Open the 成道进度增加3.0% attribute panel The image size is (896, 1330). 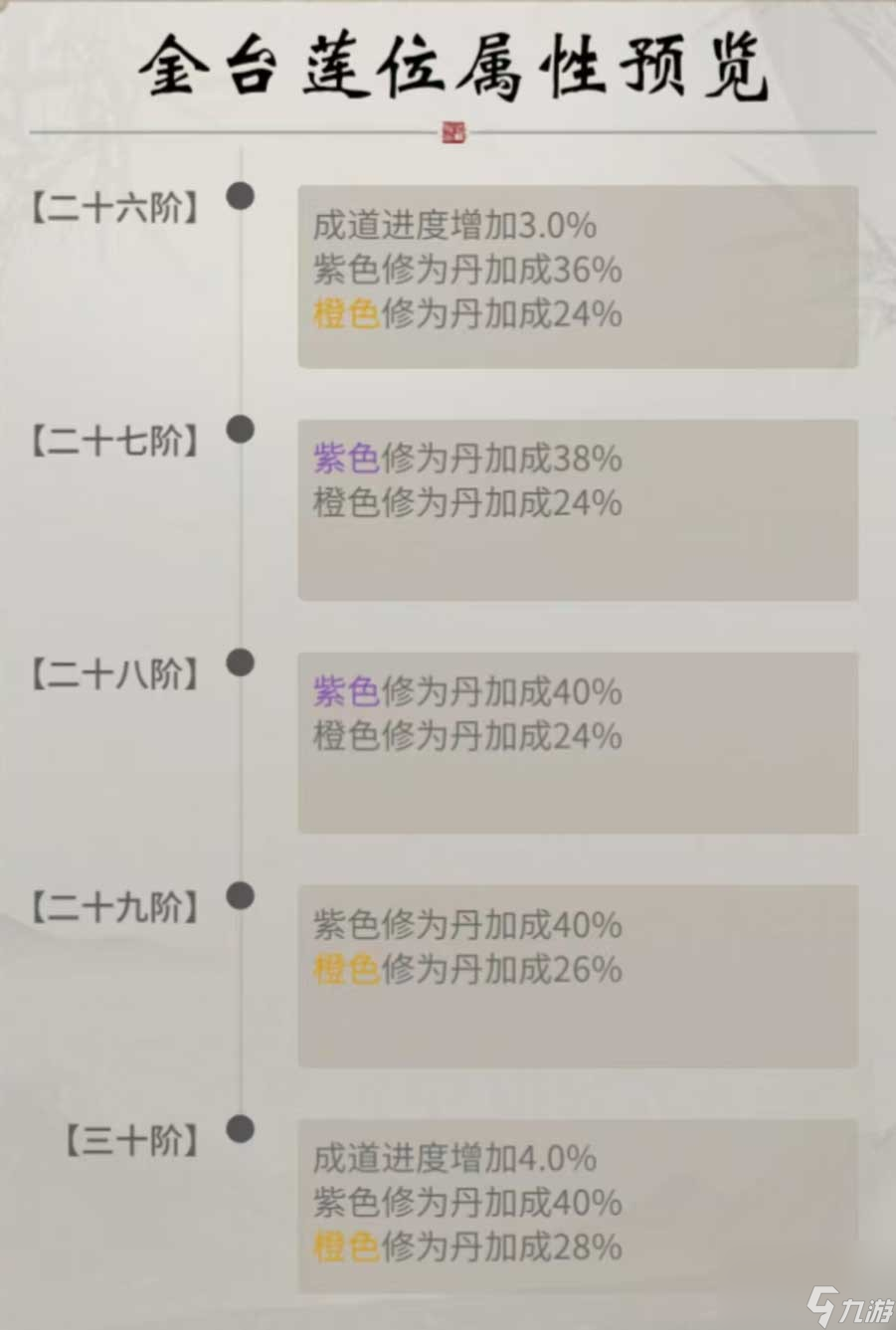(x=578, y=277)
